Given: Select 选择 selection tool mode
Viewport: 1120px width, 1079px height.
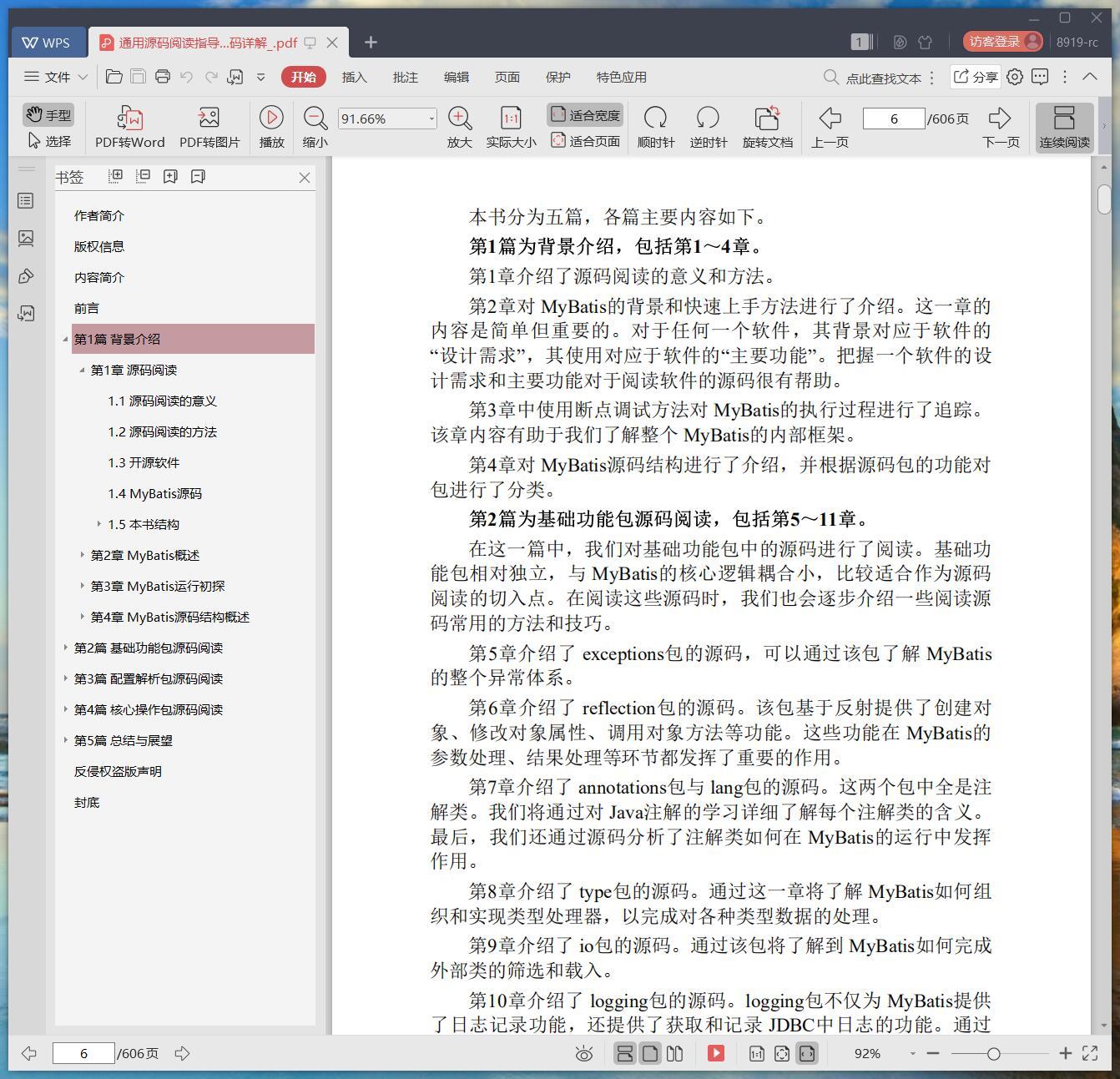Looking at the screenshot, I should (48, 141).
